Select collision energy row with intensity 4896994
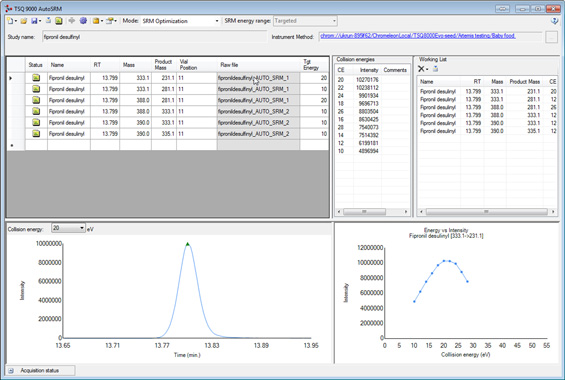565x380 pixels. tap(372, 151)
